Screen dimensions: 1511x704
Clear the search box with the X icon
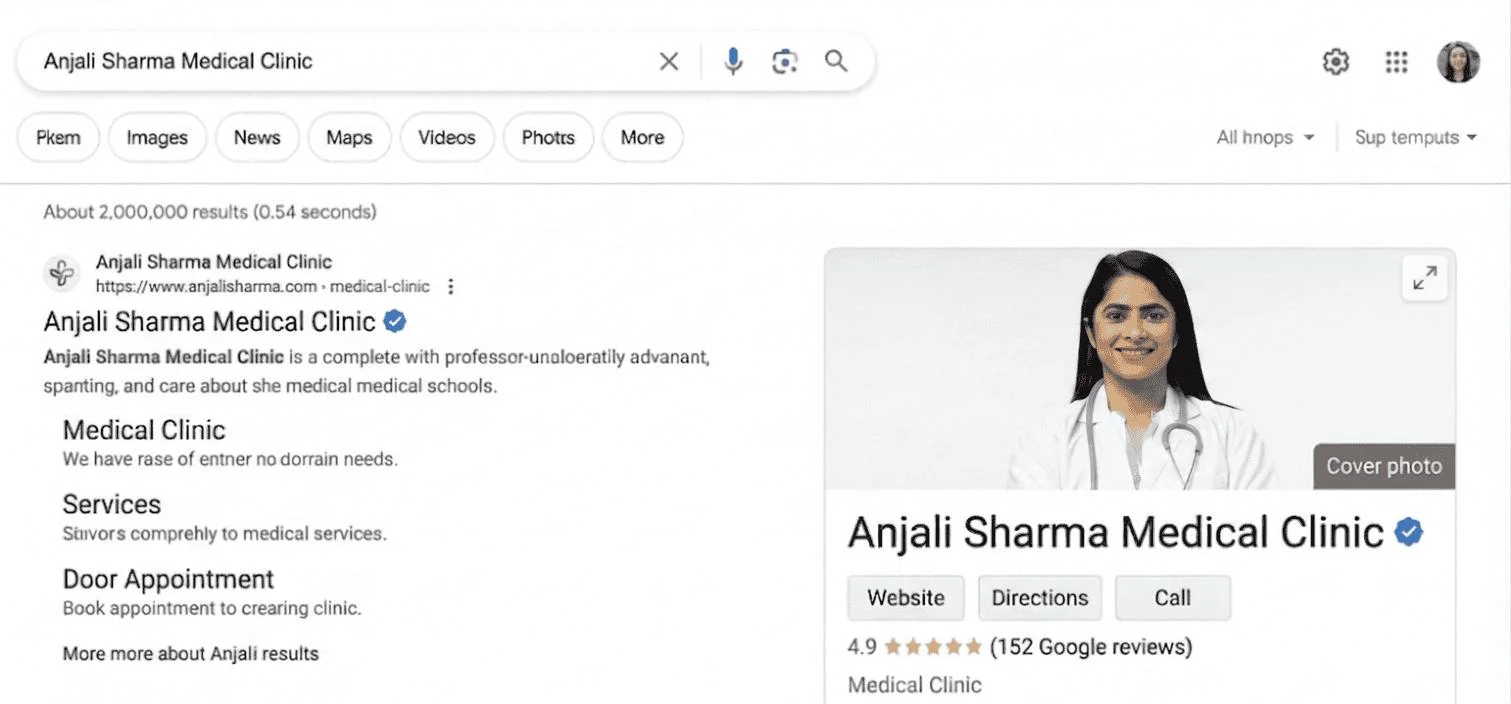(x=669, y=61)
